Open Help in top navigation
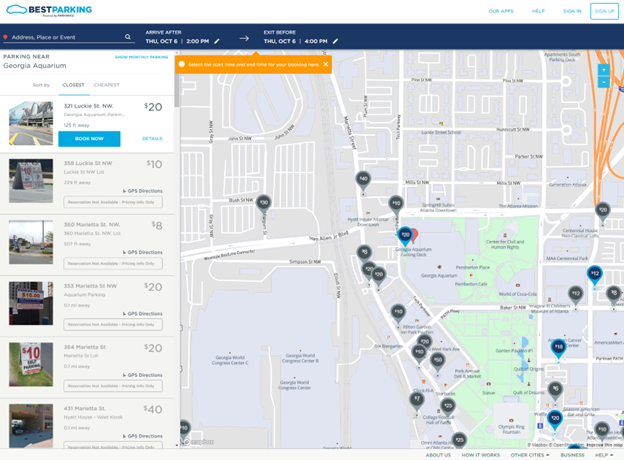 [x=538, y=11]
